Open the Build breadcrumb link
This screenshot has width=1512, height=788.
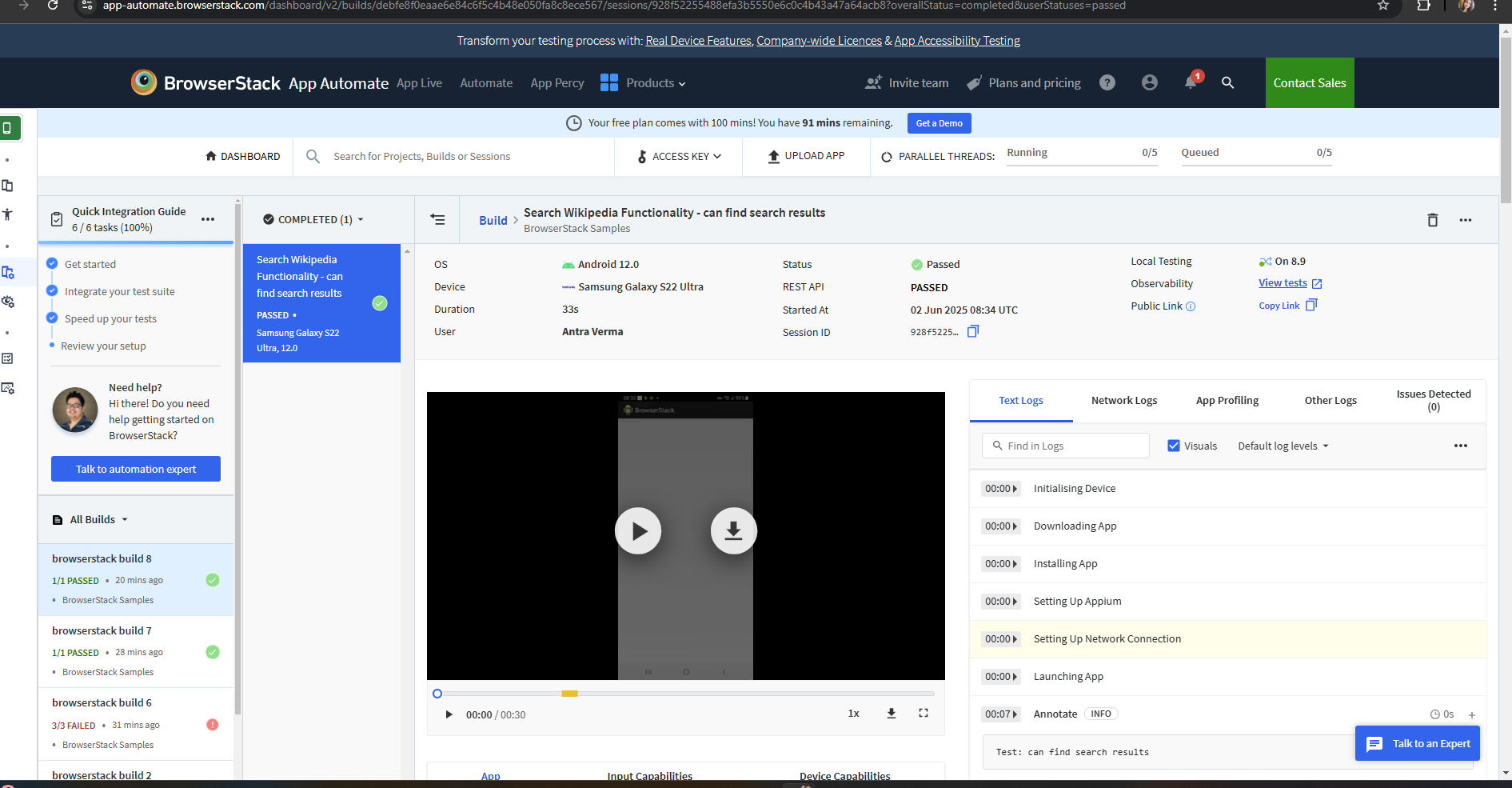tap(493, 220)
